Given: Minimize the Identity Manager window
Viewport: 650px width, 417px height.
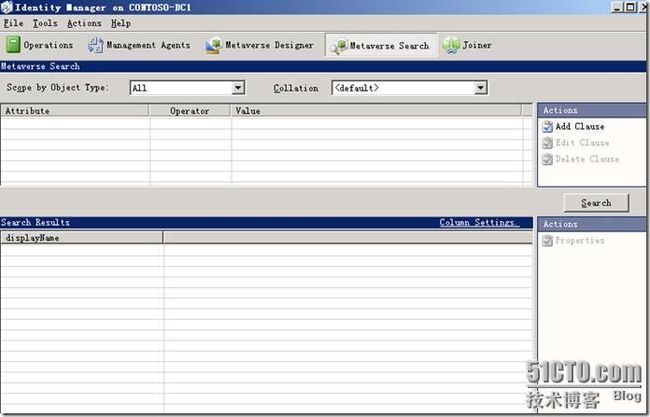Looking at the screenshot, I should click(617, 7).
